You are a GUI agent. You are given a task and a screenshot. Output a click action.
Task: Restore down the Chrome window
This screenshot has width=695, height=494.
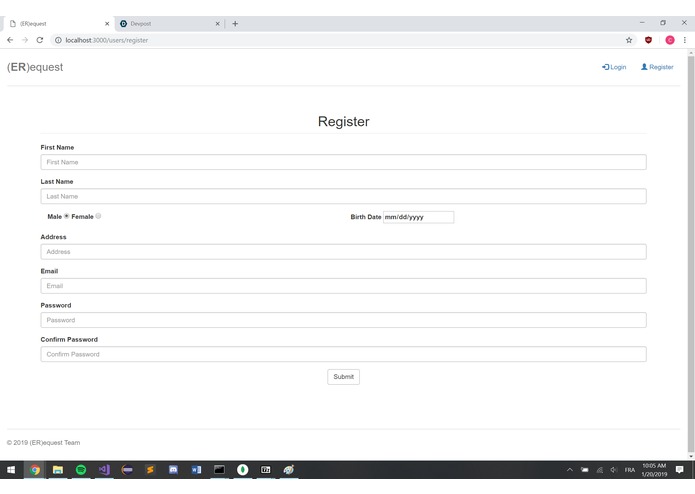tap(663, 23)
